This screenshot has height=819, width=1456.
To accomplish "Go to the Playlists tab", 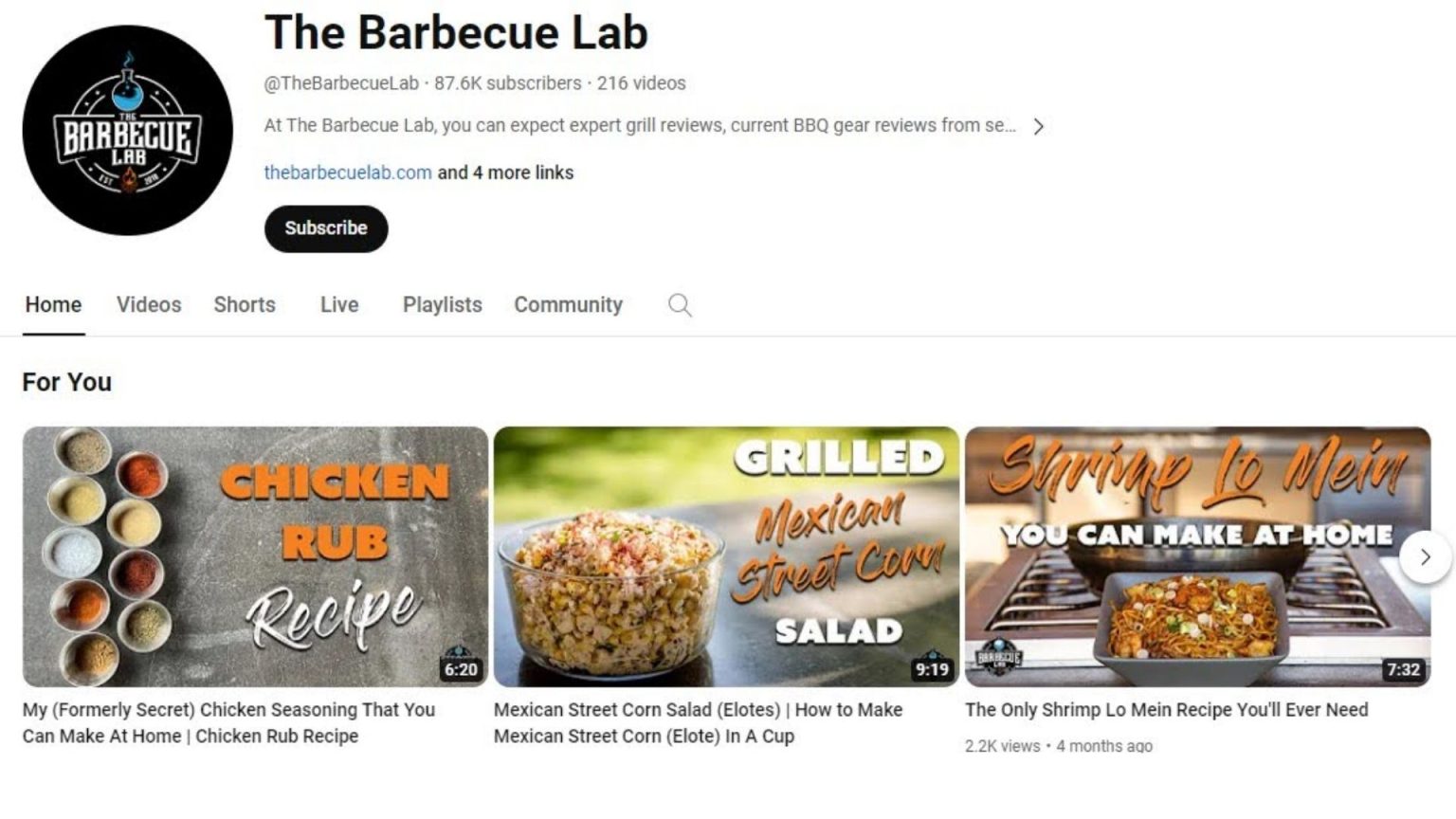I will [x=443, y=305].
